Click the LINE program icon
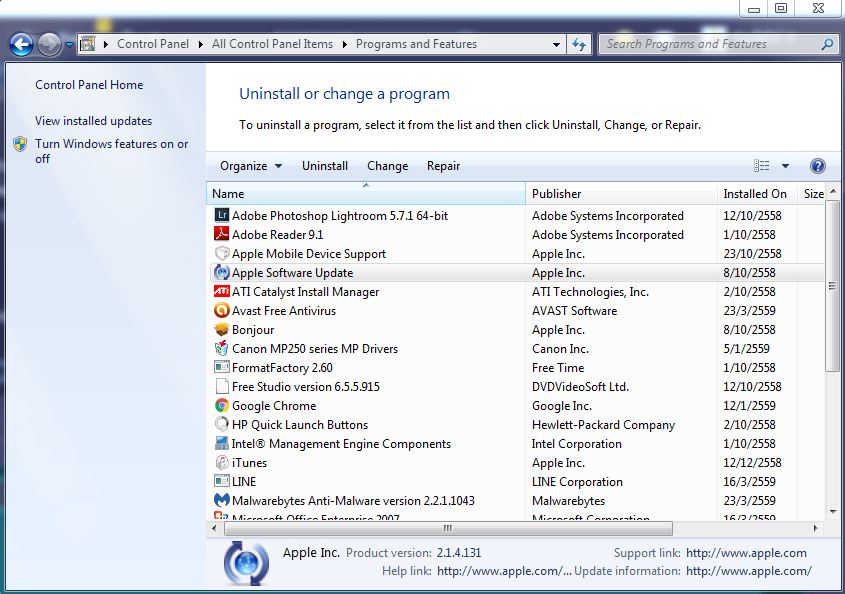Screen dimensions: 845x594 (221, 481)
